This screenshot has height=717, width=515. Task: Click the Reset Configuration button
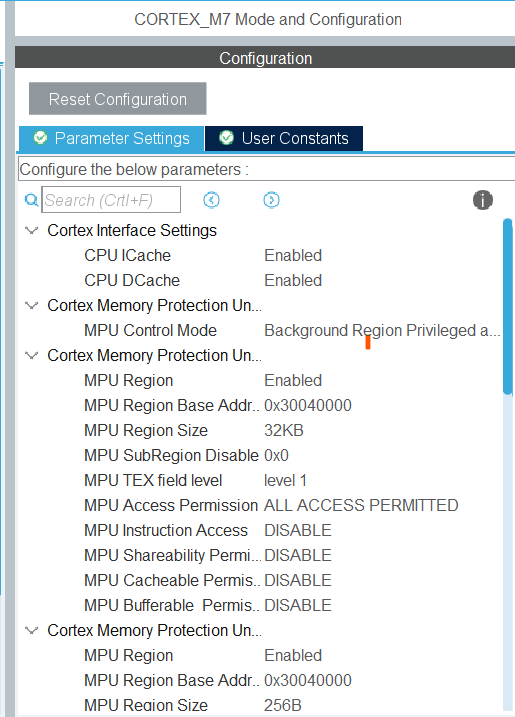point(118,99)
